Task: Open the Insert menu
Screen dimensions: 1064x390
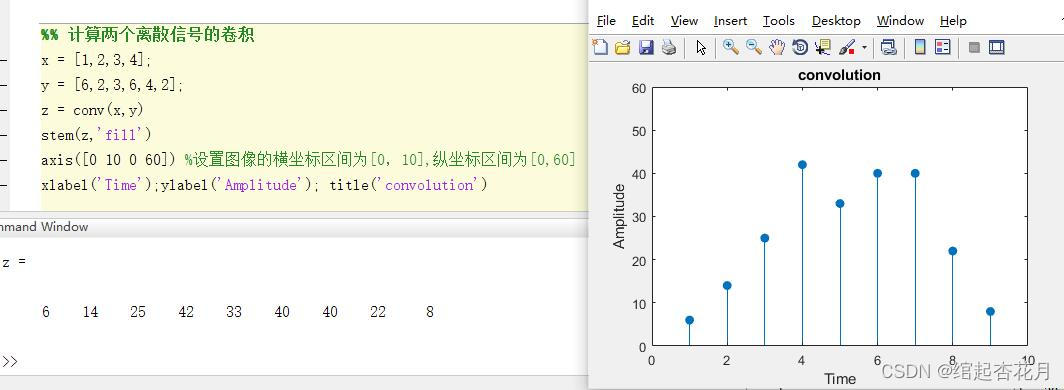Action: pyautogui.click(x=730, y=21)
